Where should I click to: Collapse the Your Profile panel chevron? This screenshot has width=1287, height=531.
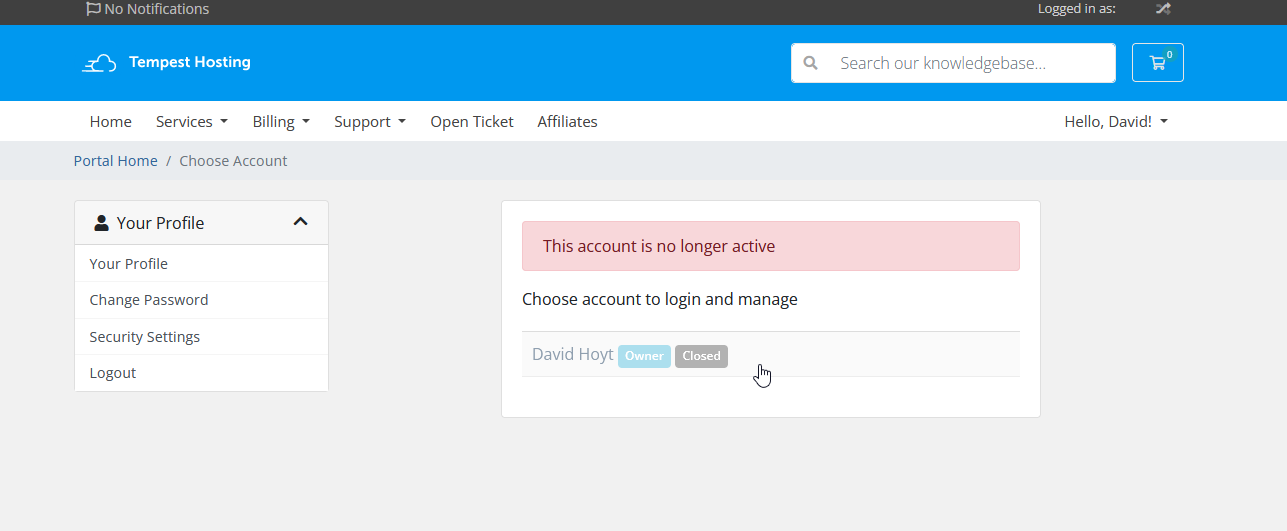(300, 222)
